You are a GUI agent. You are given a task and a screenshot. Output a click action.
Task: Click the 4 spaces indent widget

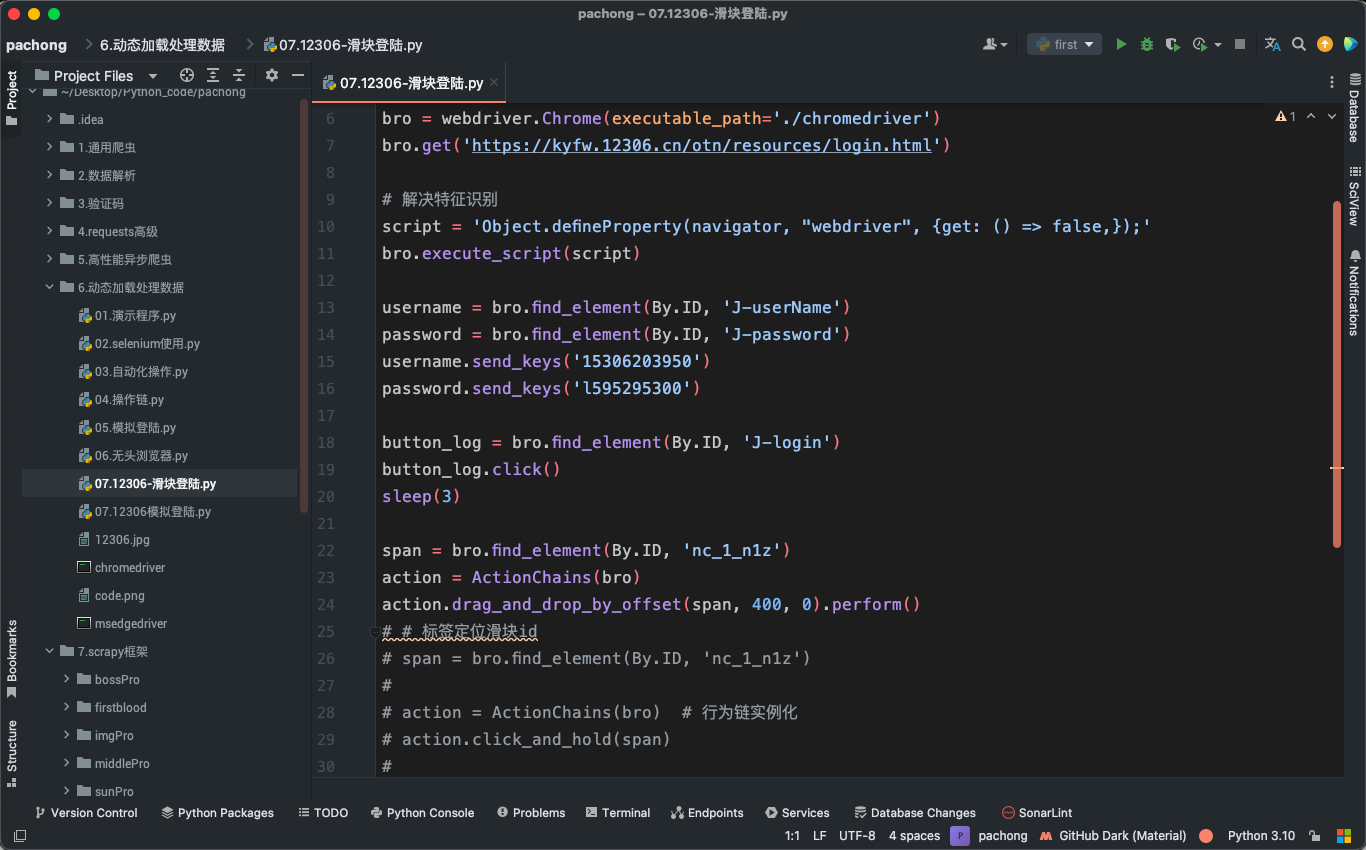tap(915, 836)
